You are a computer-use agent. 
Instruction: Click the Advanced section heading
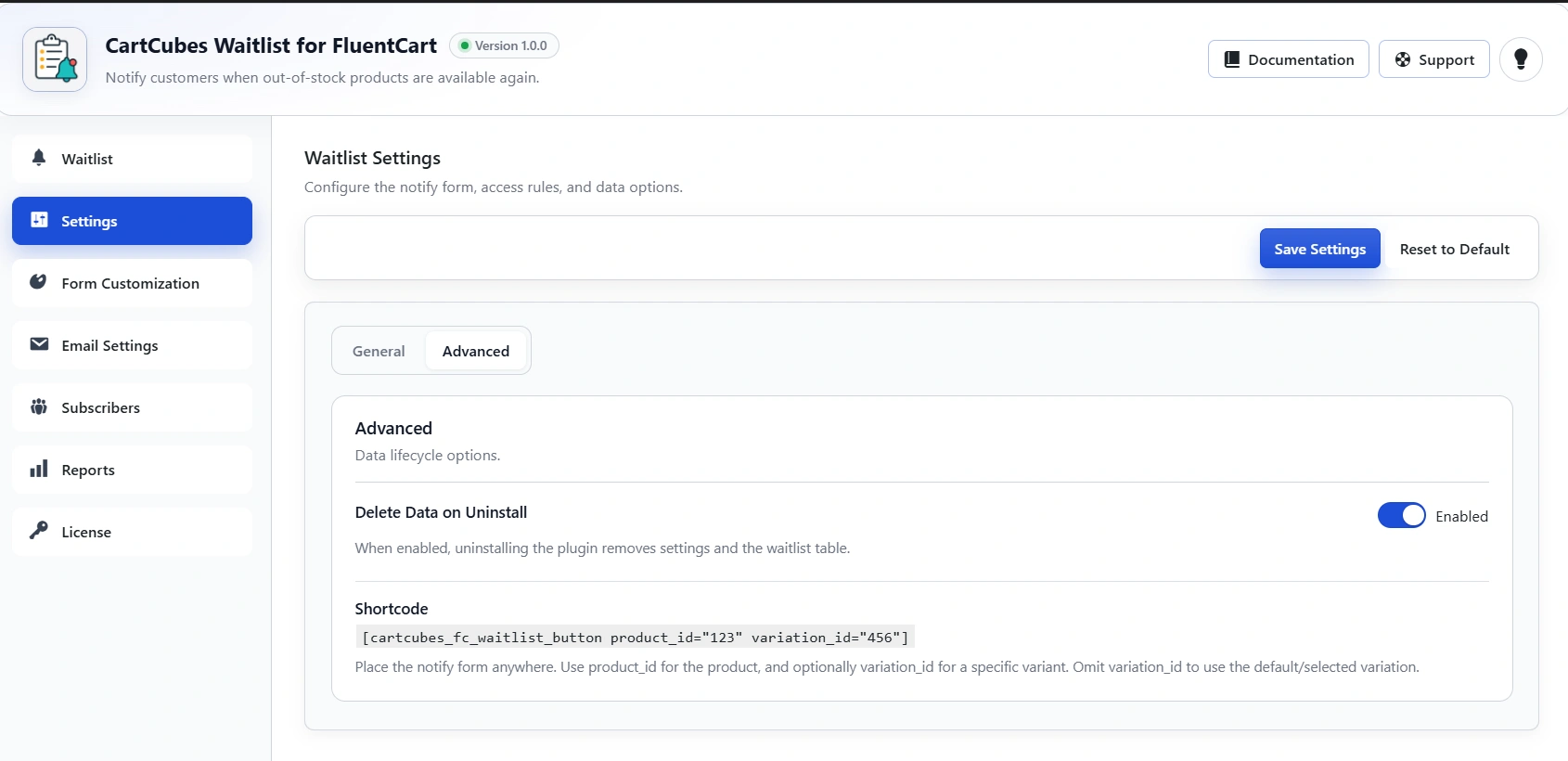point(393,428)
